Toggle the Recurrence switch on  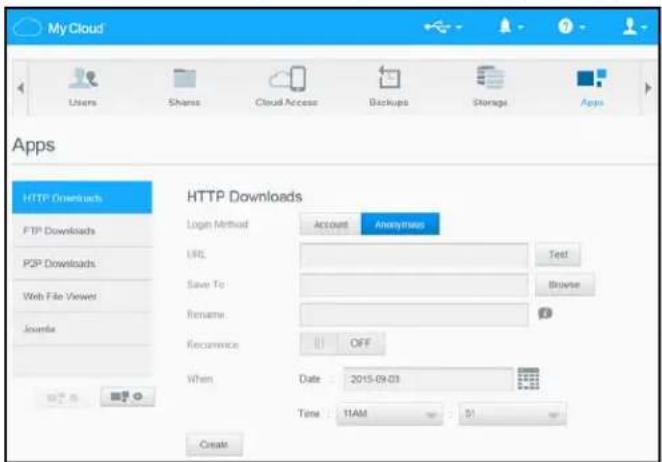pyautogui.click(x=342, y=343)
